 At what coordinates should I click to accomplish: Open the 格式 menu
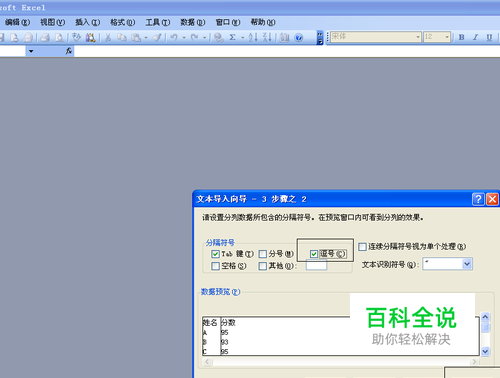tap(123, 22)
